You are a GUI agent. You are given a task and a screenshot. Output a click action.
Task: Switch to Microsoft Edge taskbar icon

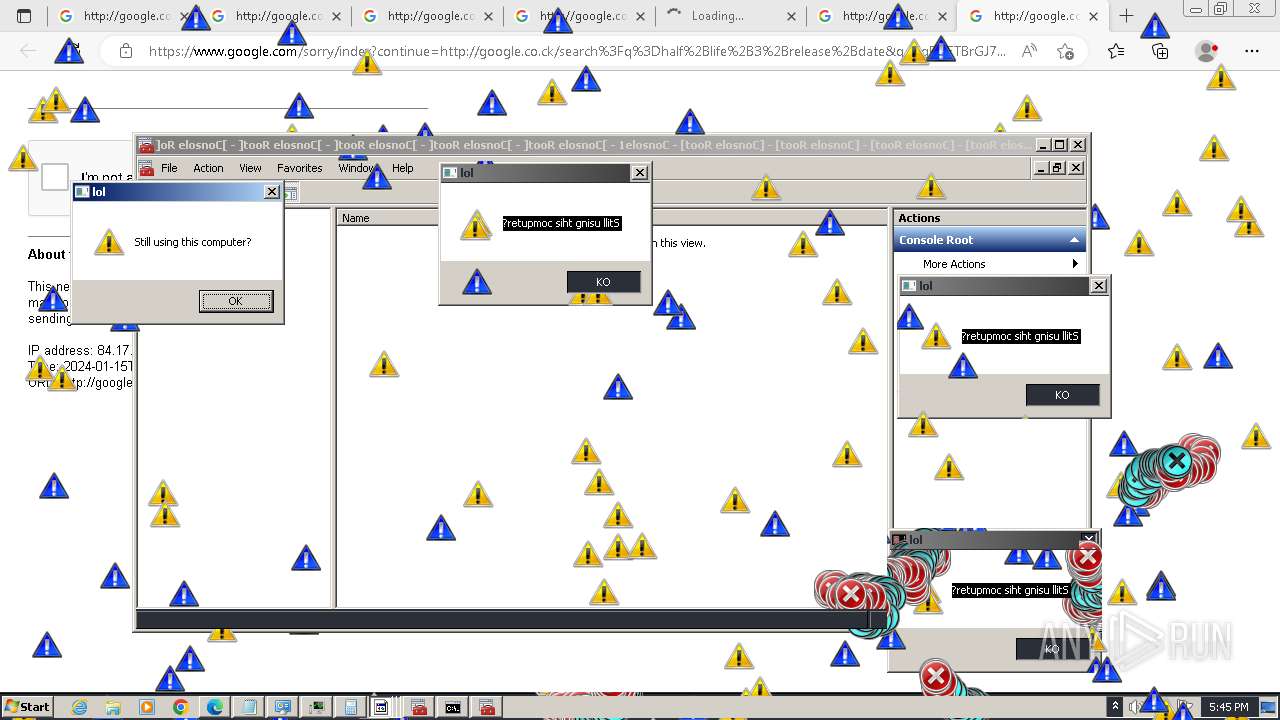pos(215,707)
